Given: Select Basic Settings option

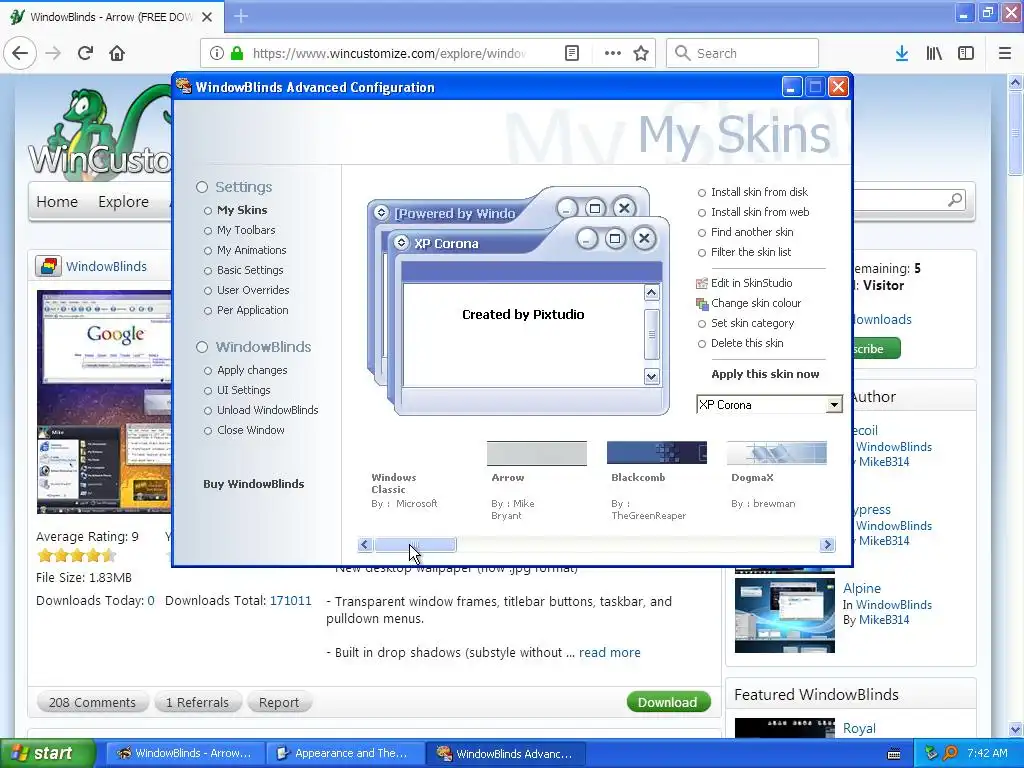Looking at the screenshot, I should [x=250, y=270].
